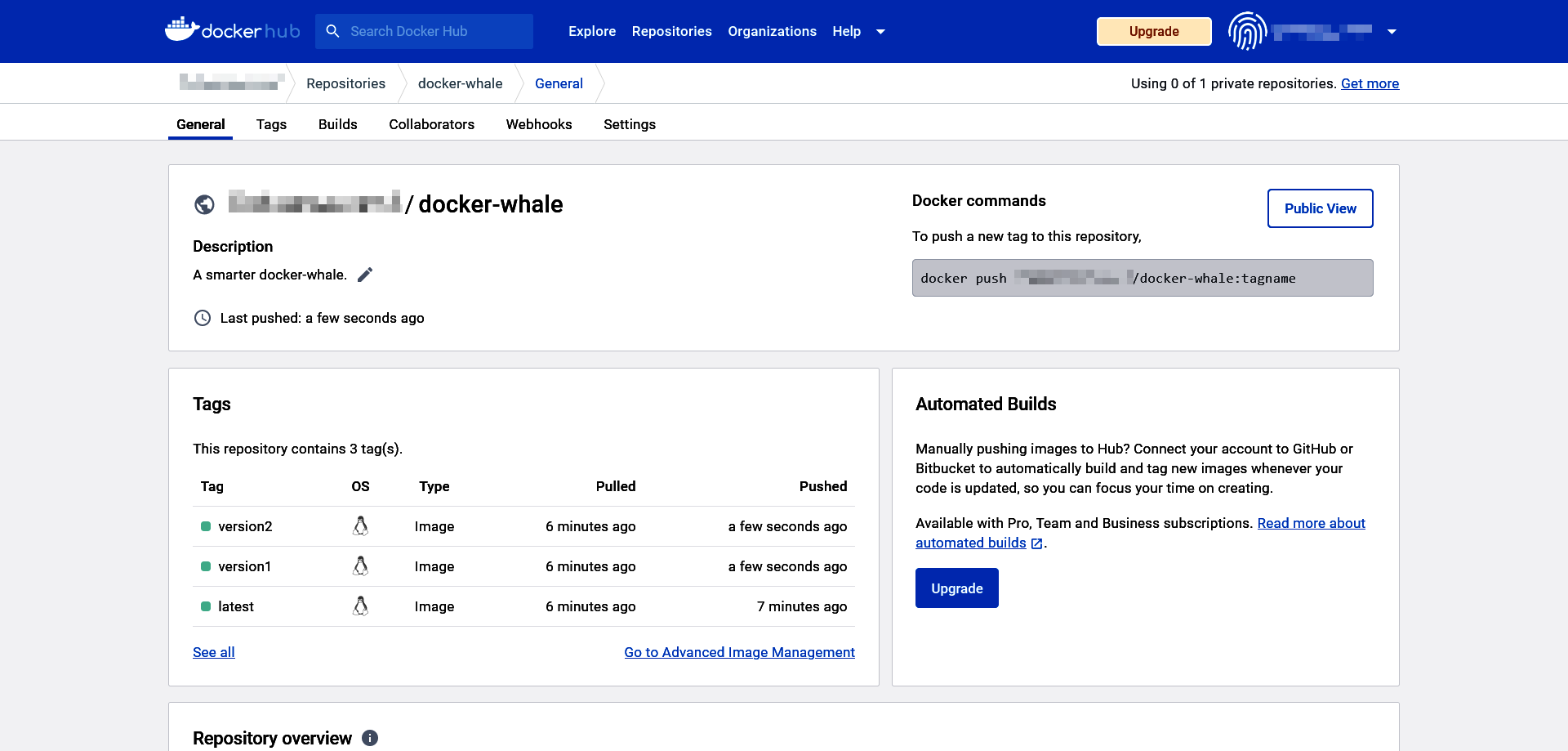Click the Linux penguin icon for latest
Screen dimensions: 1568x751
(x=360, y=606)
